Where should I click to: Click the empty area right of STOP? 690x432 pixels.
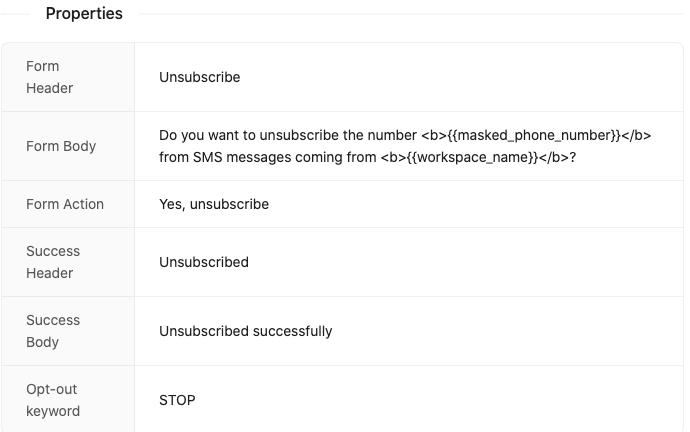coord(439,400)
